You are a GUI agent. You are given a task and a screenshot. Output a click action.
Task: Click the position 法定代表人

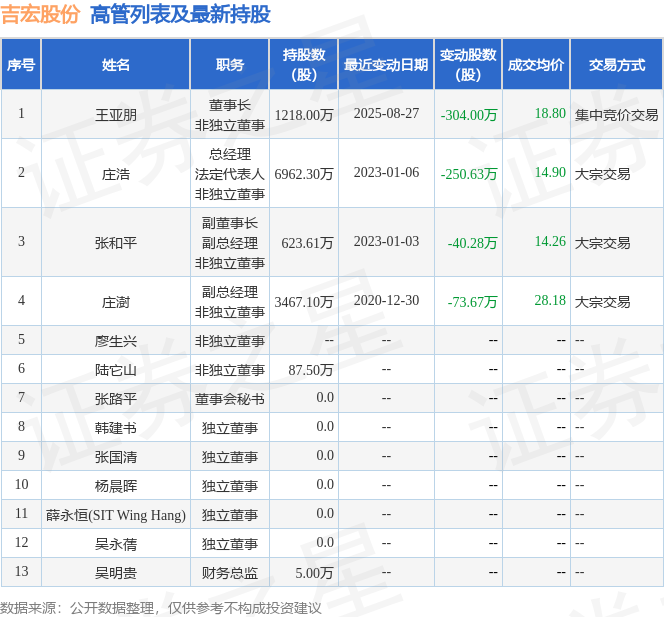coord(230,174)
